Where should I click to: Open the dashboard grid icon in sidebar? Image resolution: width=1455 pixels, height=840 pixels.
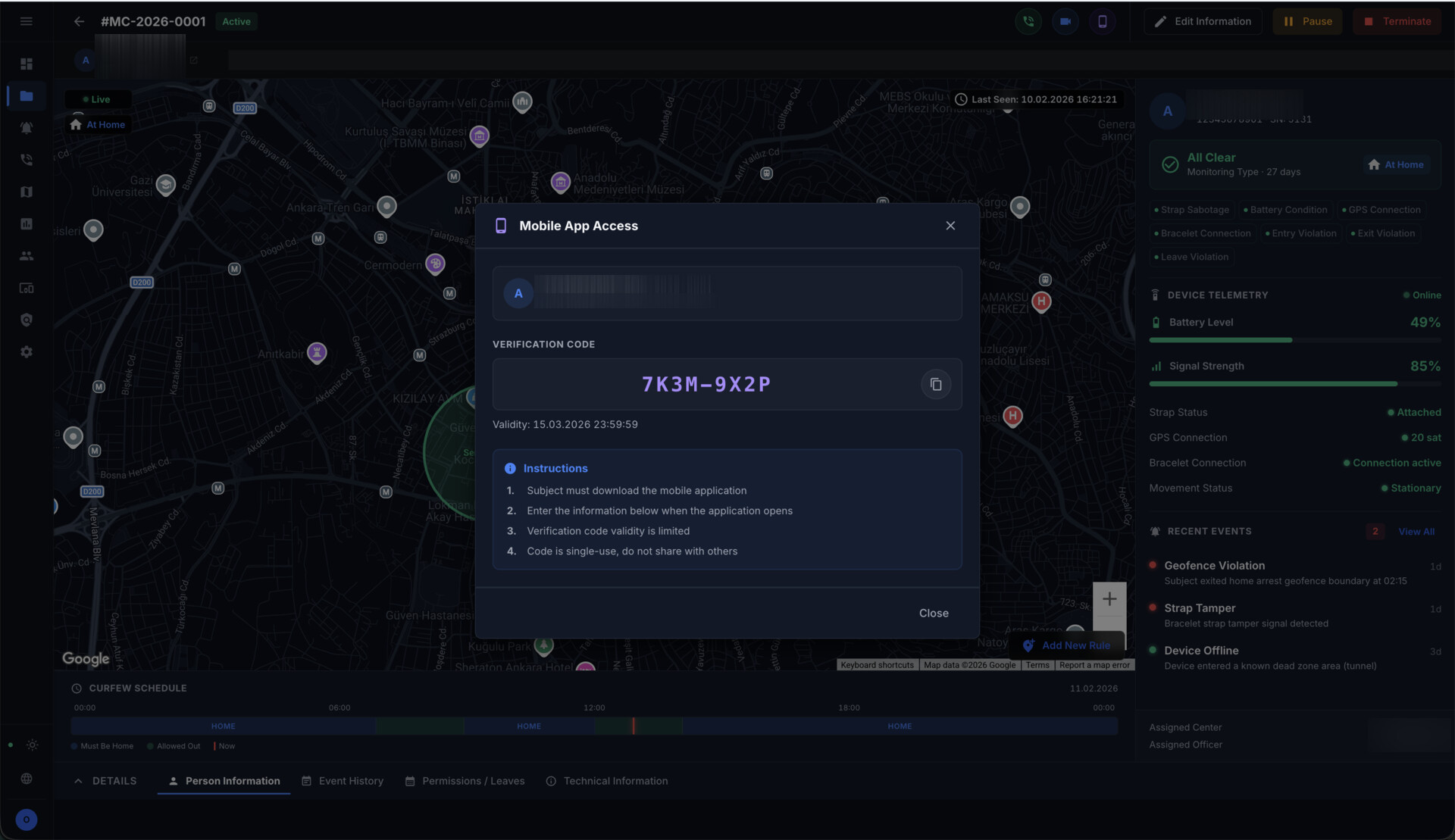(x=27, y=64)
